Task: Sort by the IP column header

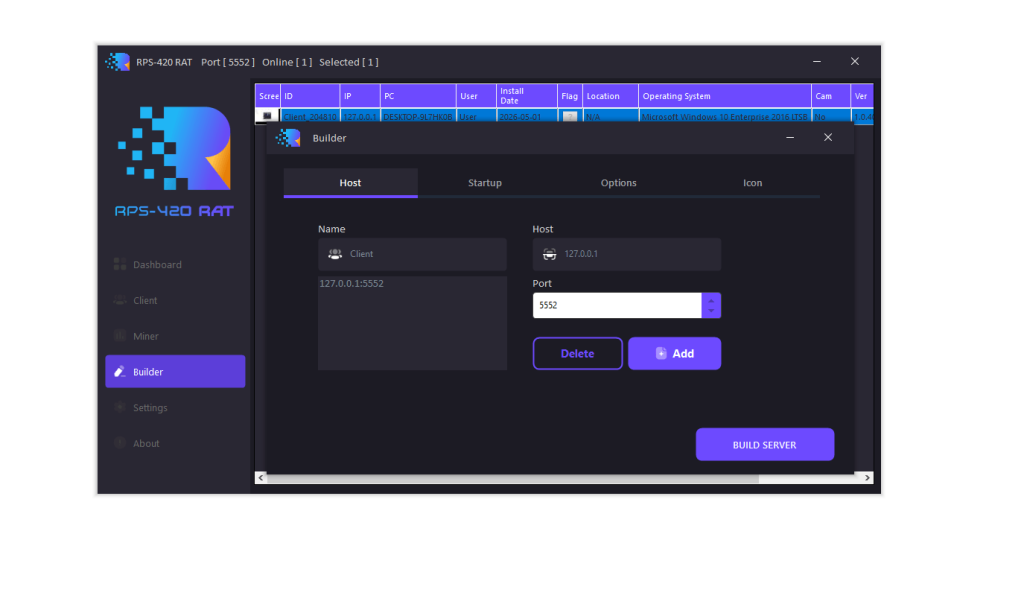Action: coord(360,96)
